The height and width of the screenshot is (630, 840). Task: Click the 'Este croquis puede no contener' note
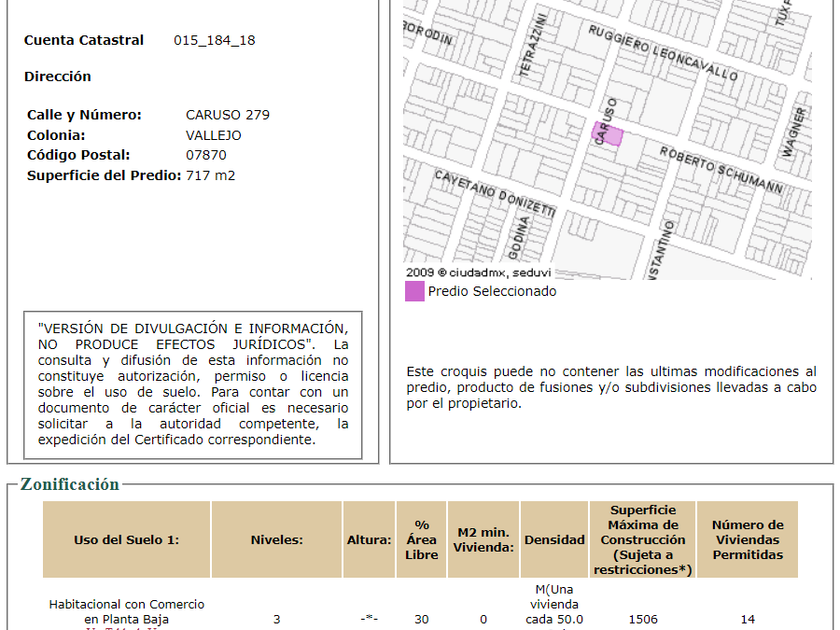[x=611, y=387]
